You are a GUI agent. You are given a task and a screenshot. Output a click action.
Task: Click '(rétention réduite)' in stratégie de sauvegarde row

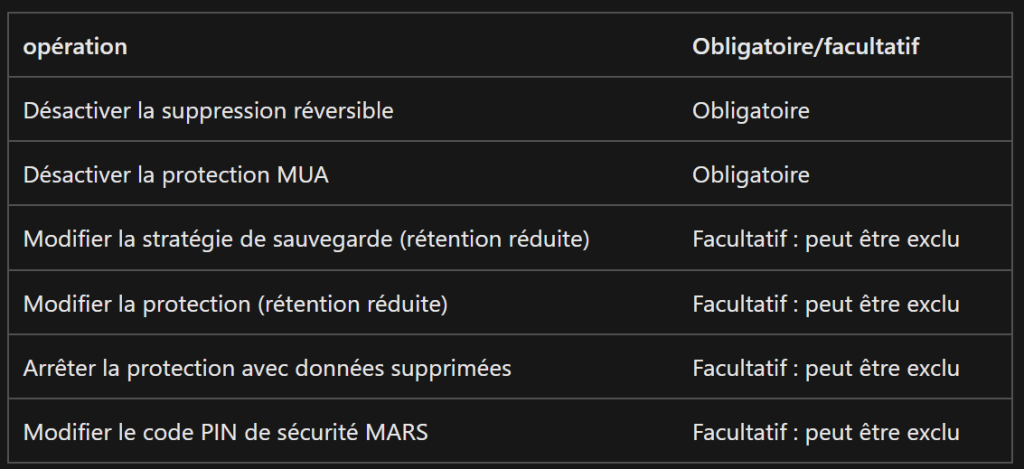click(x=494, y=239)
